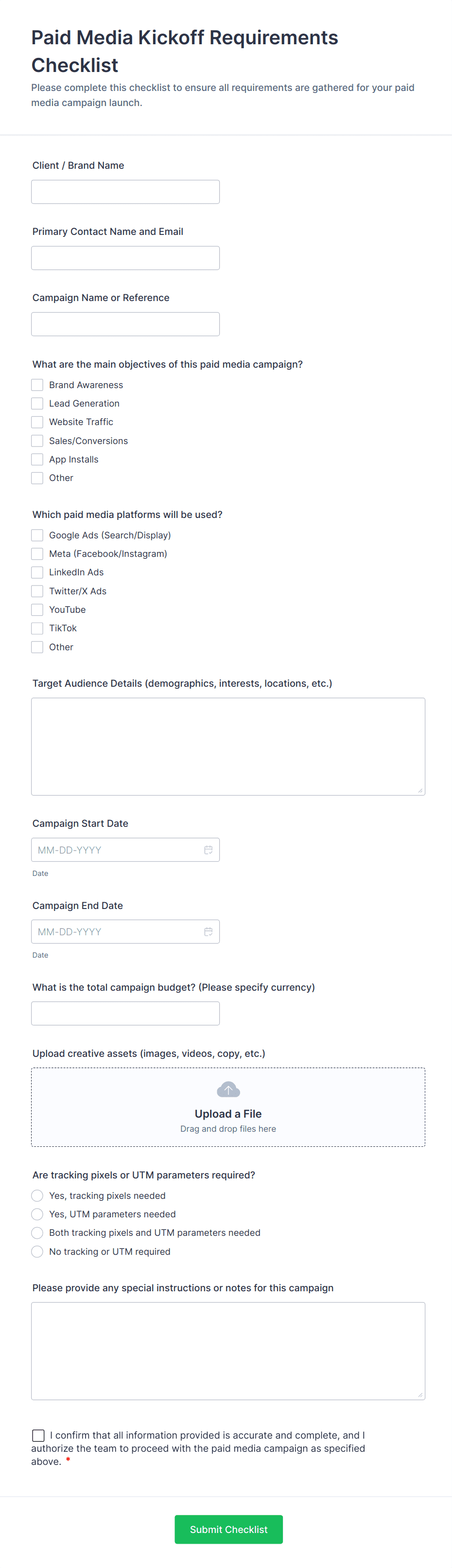Open the Campaign End Date calendar picker
Viewport: 452px width, 1568px height.
[x=209, y=931]
